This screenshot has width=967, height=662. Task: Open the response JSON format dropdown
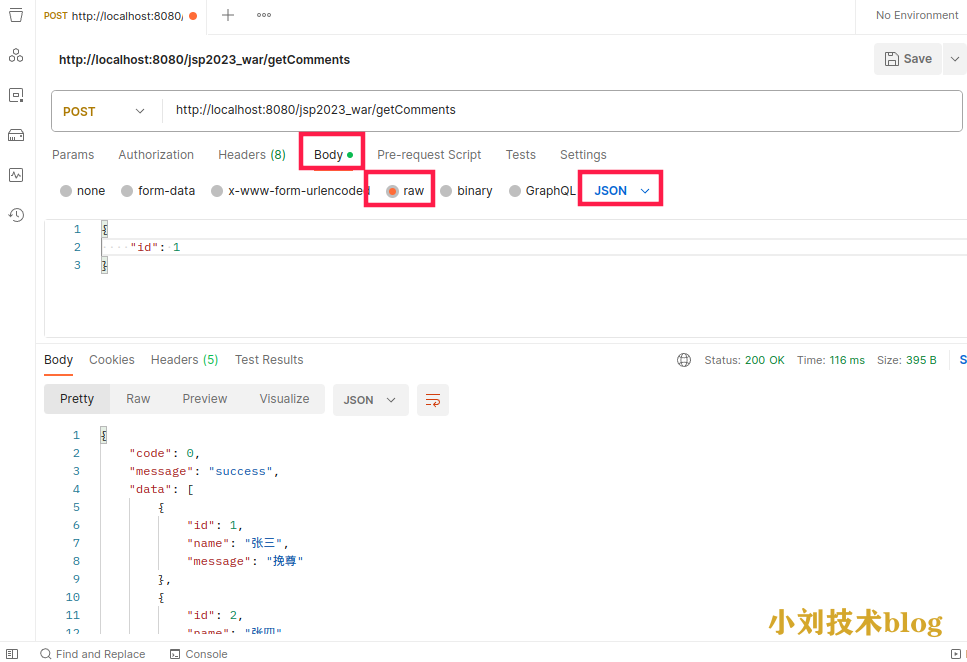click(x=370, y=400)
